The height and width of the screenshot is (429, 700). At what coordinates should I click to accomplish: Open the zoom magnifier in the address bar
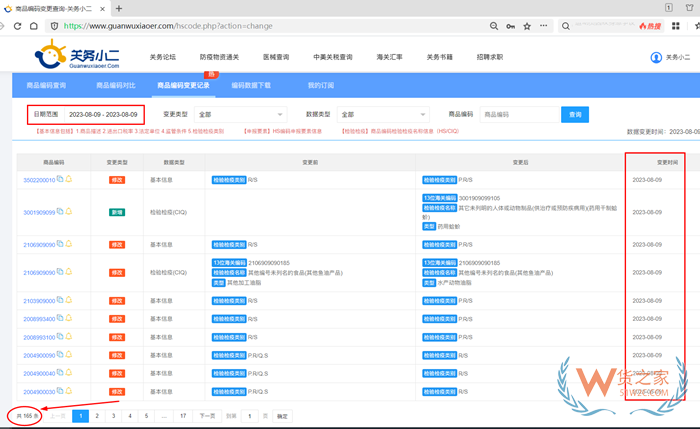click(494, 26)
